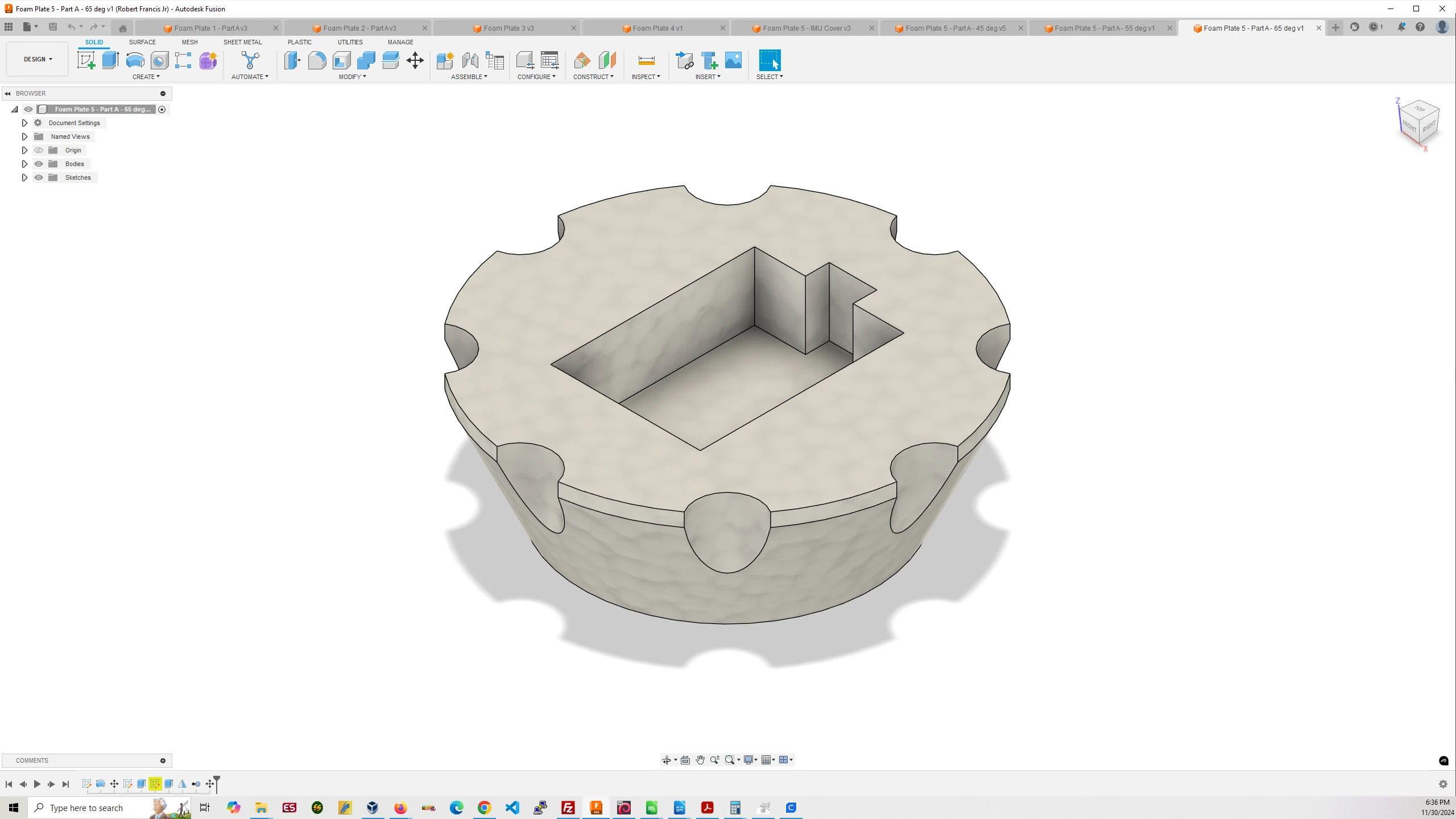
Task: Jump to the timeline beginning
Action: [x=9, y=784]
